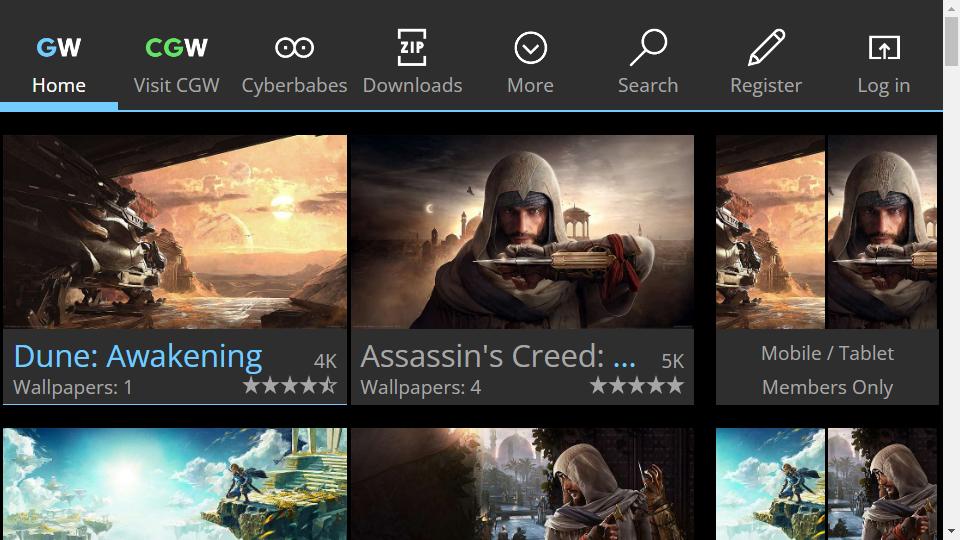
Task: Go to the Home tab label
Action: pyautogui.click(x=59, y=85)
